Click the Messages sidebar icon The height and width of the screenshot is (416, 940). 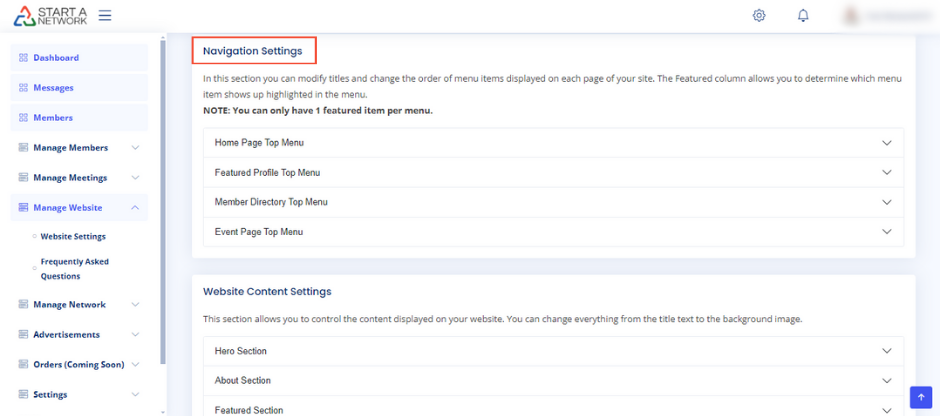click(23, 88)
